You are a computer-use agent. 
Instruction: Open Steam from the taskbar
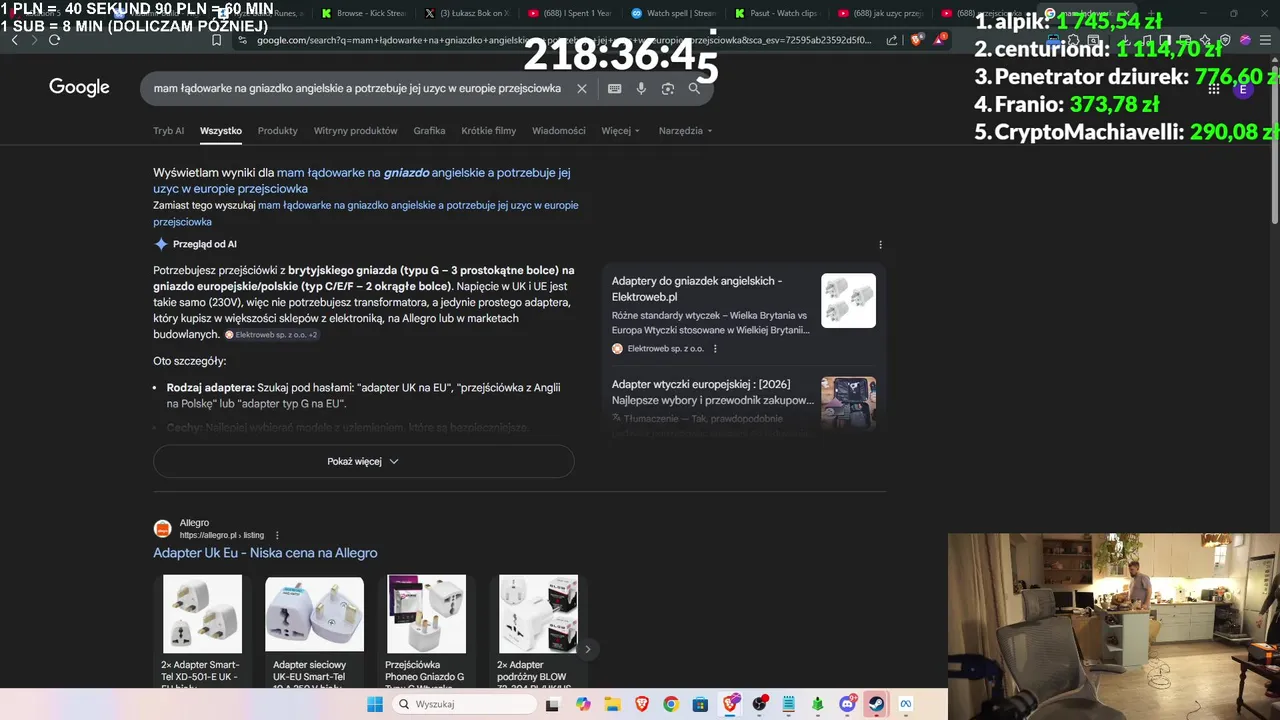pyautogui.click(x=876, y=704)
